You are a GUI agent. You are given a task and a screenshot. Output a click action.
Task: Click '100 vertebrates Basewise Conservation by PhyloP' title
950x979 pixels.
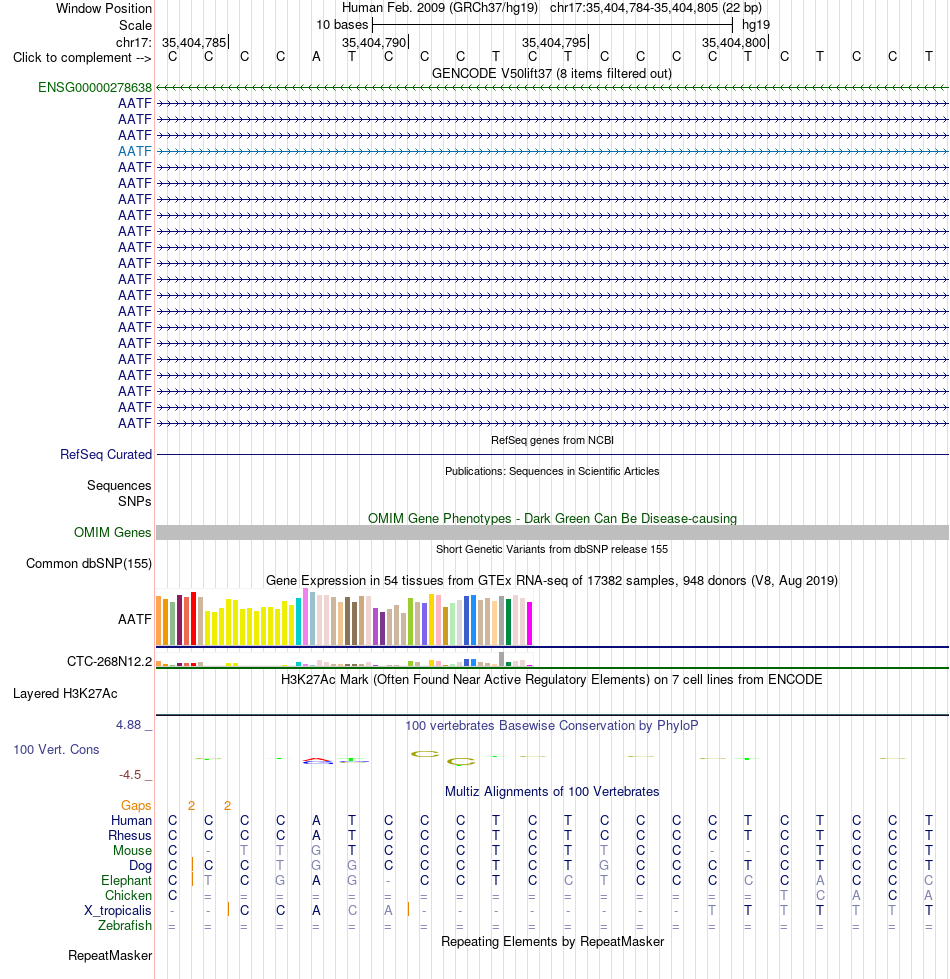pyautogui.click(x=552, y=726)
